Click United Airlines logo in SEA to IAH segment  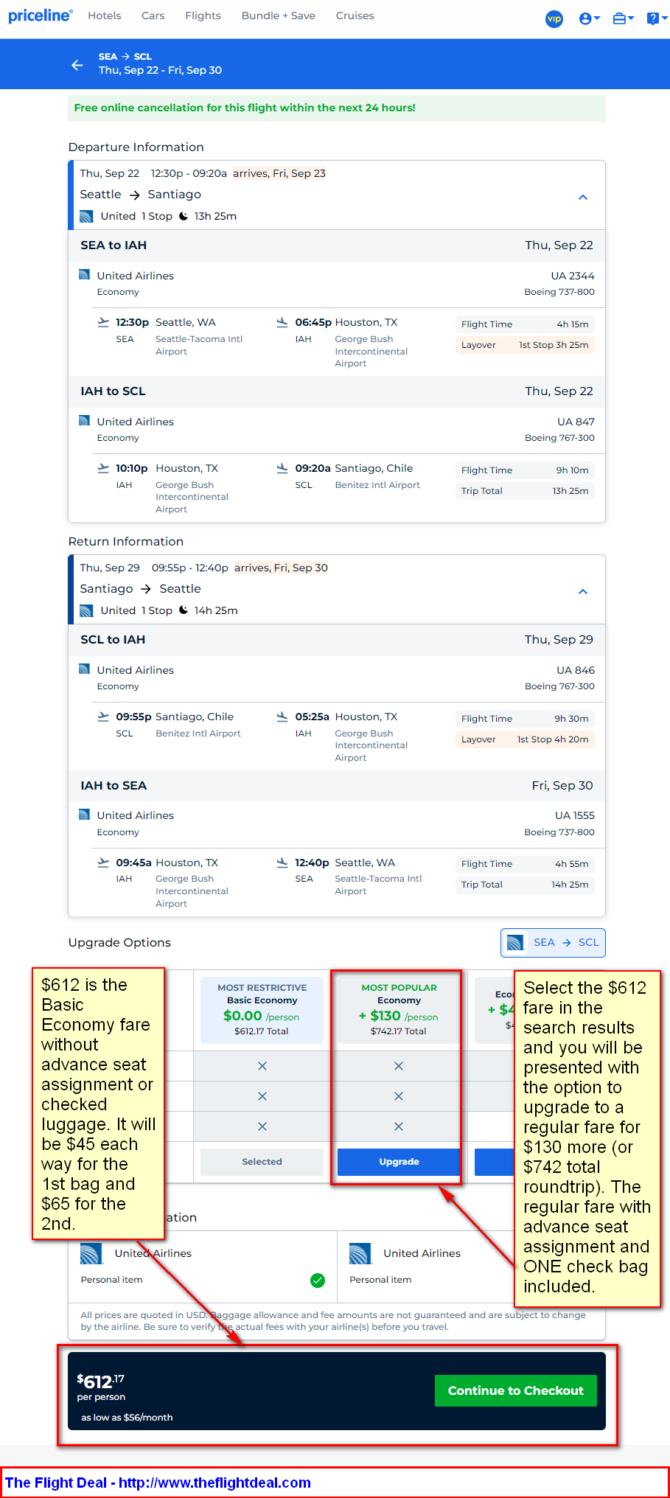[84, 275]
